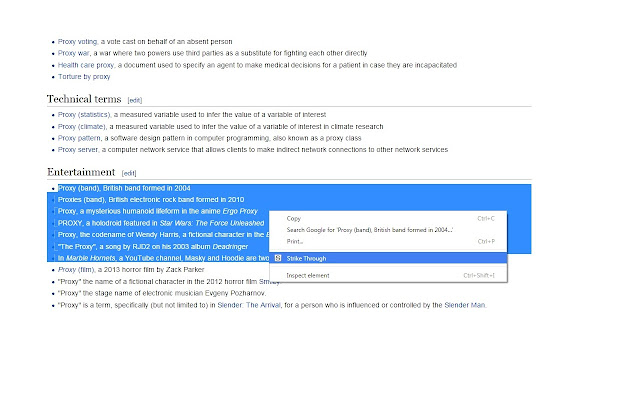Edit the Technical terms section
640x400 pixels.
point(135,101)
